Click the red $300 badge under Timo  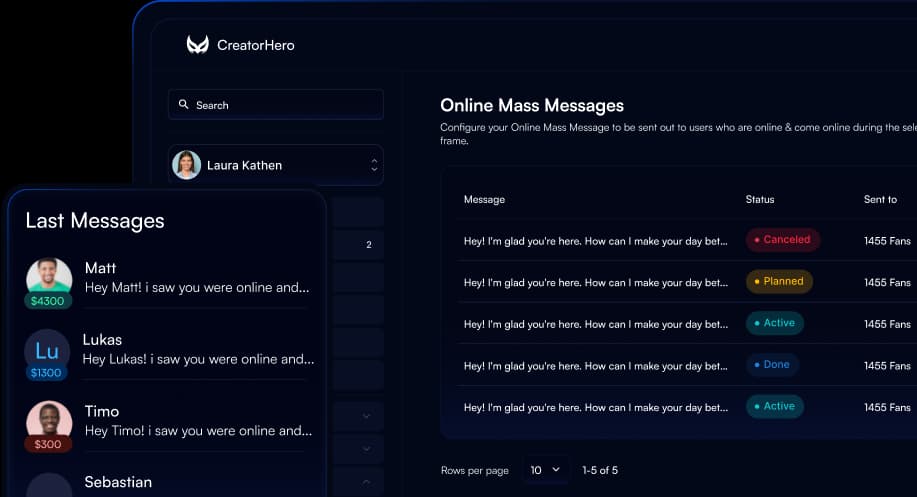click(x=48, y=445)
